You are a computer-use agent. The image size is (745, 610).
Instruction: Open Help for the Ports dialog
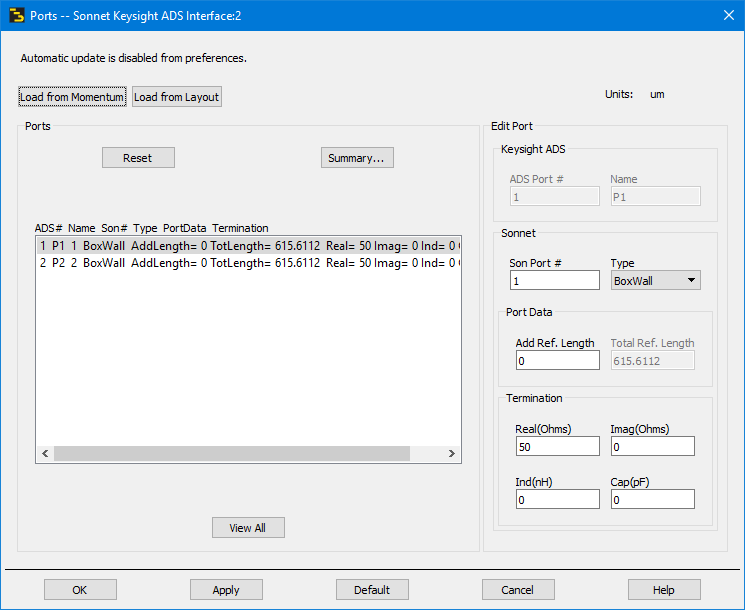(664, 590)
